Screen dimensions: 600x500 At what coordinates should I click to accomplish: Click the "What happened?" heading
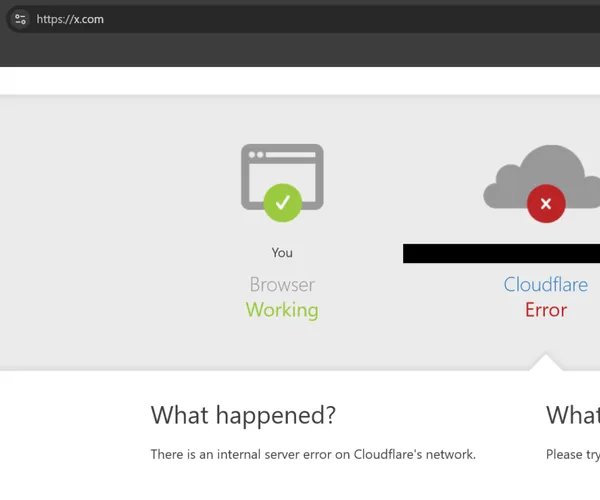tap(243, 415)
